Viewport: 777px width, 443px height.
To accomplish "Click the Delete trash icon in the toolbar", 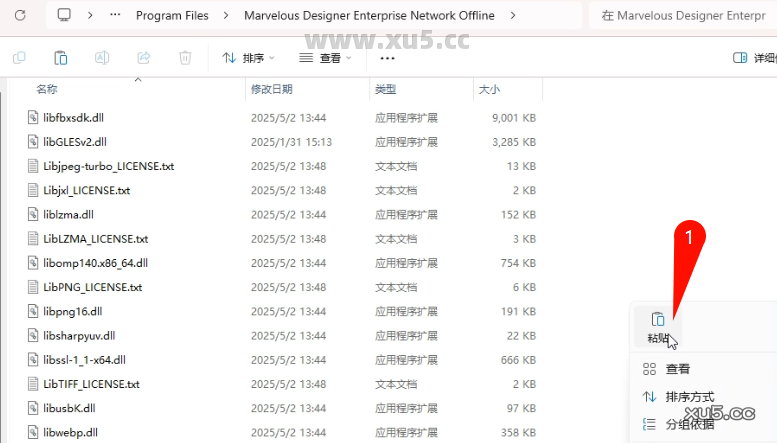I will click(x=185, y=58).
